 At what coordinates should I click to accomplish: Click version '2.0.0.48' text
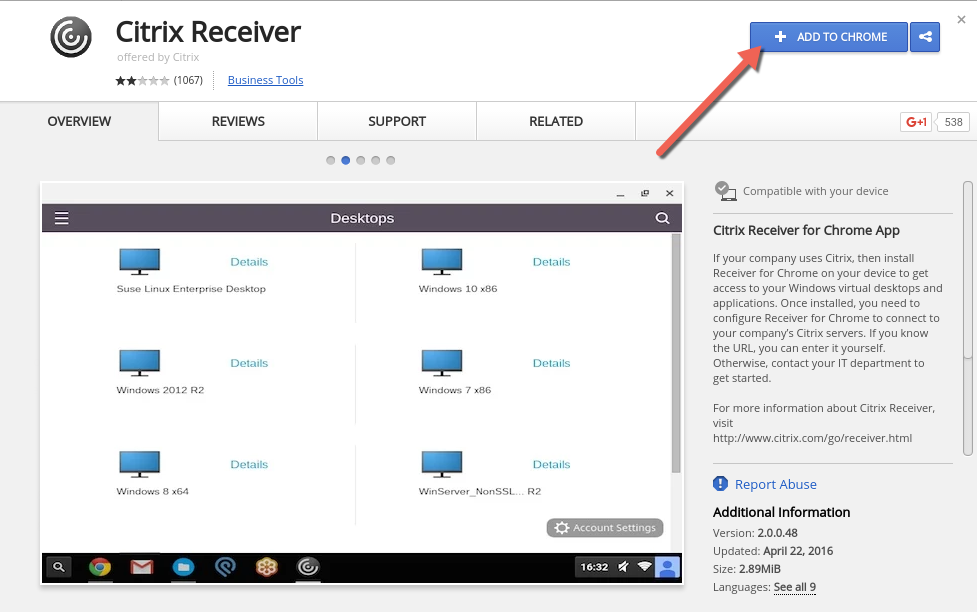[x=777, y=533]
